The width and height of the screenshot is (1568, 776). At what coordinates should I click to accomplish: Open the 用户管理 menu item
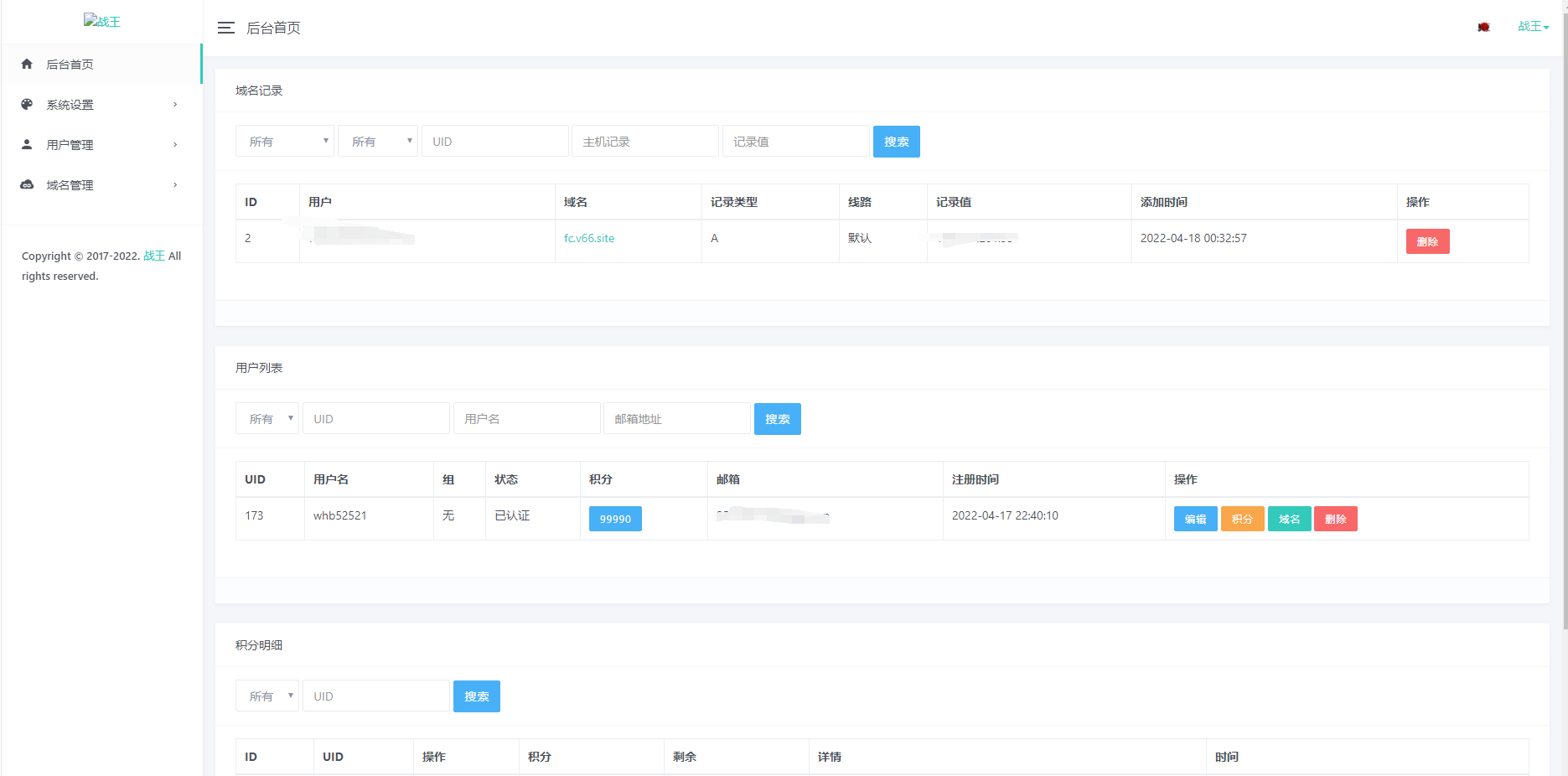click(x=101, y=144)
